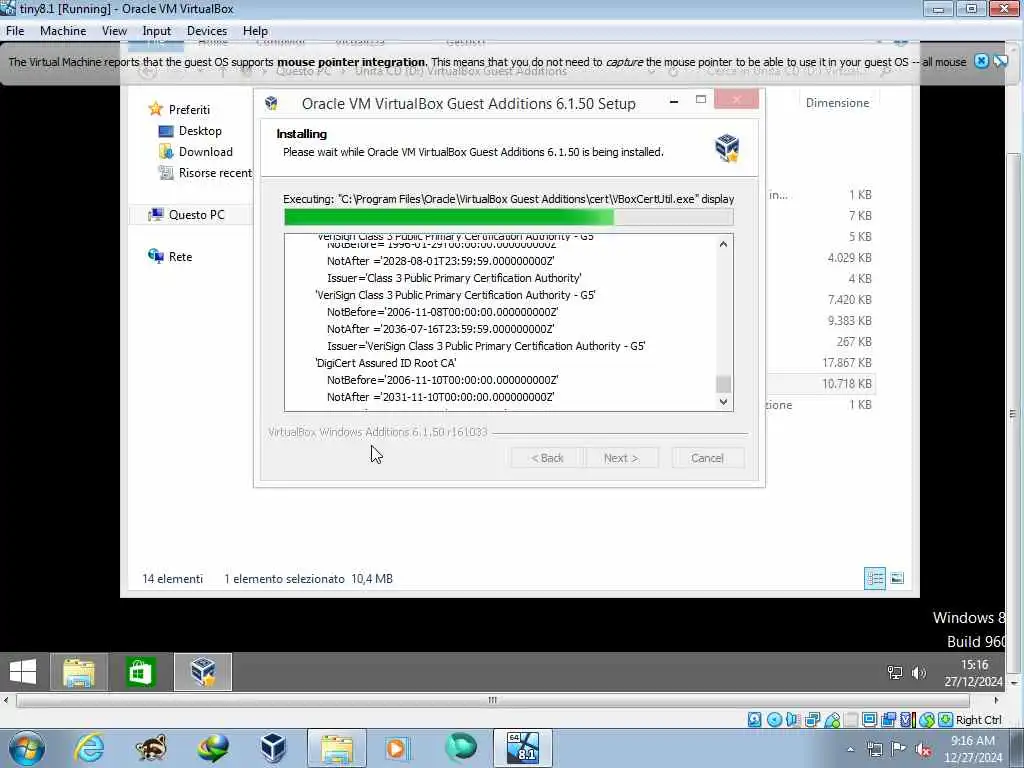Click the notification suppress speech-bubble icon
Viewport: 1024px width, 768px height.
tap(1000, 61)
